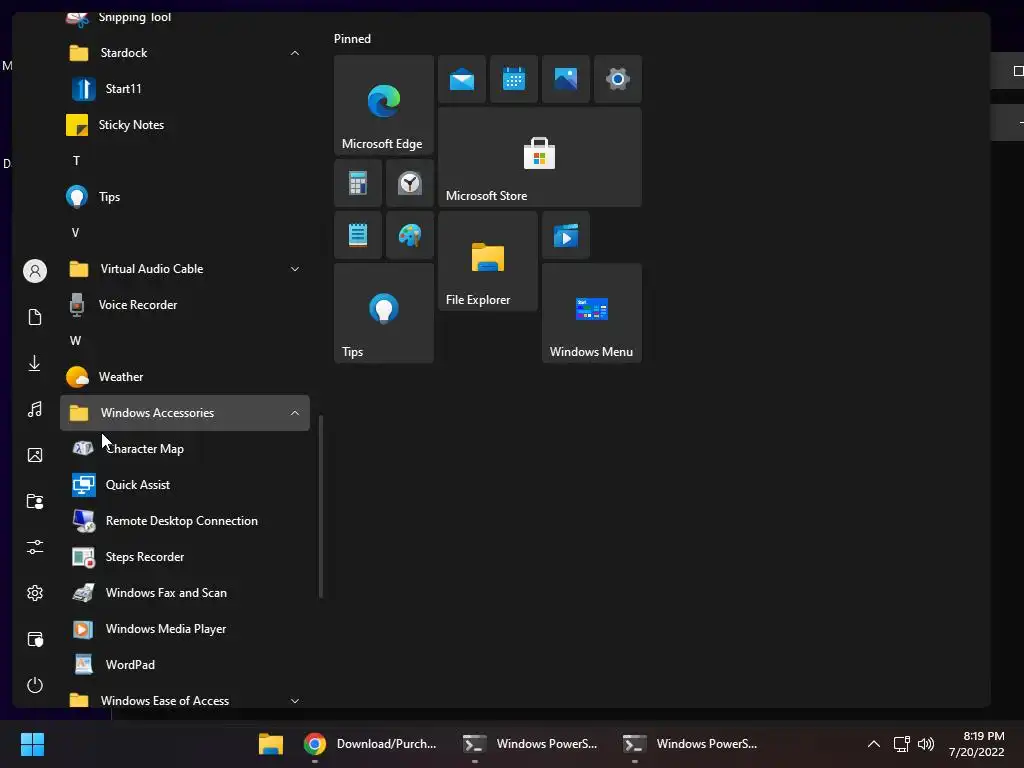This screenshot has height=768, width=1024.
Task: Start Quick Assist
Action: pos(185,485)
